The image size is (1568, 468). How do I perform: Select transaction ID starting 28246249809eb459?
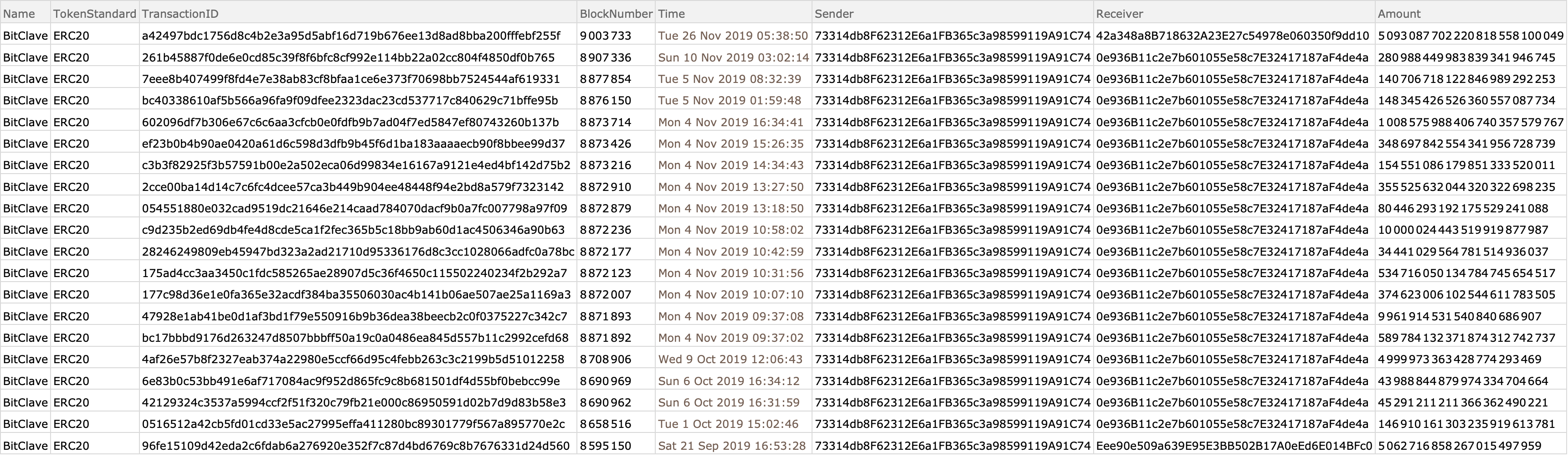click(x=358, y=252)
